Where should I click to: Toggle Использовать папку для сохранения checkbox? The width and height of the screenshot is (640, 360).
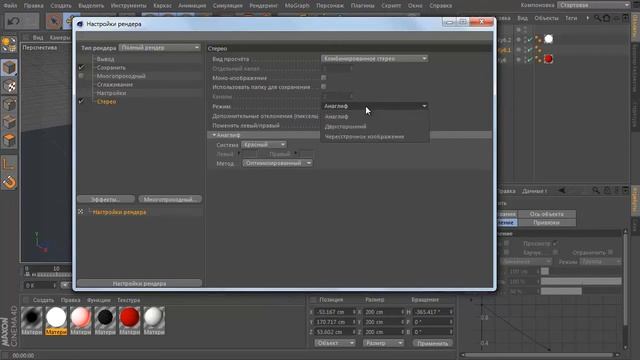pos(324,87)
